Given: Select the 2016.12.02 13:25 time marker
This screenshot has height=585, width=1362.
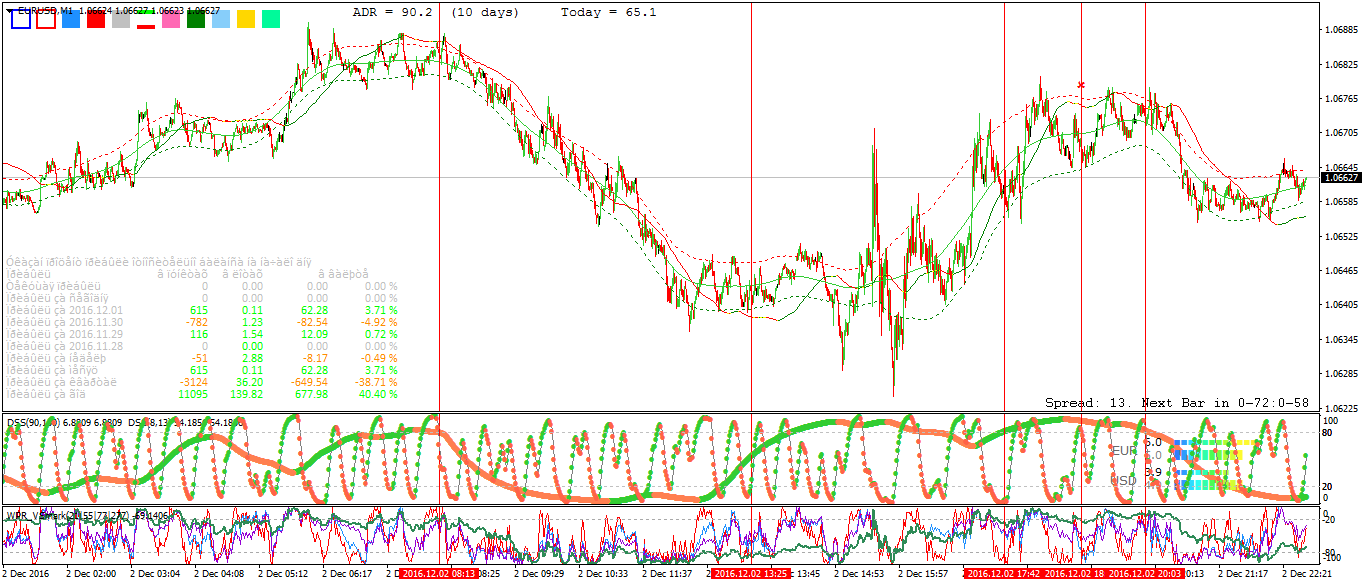Looking at the screenshot, I should [x=751, y=574].
